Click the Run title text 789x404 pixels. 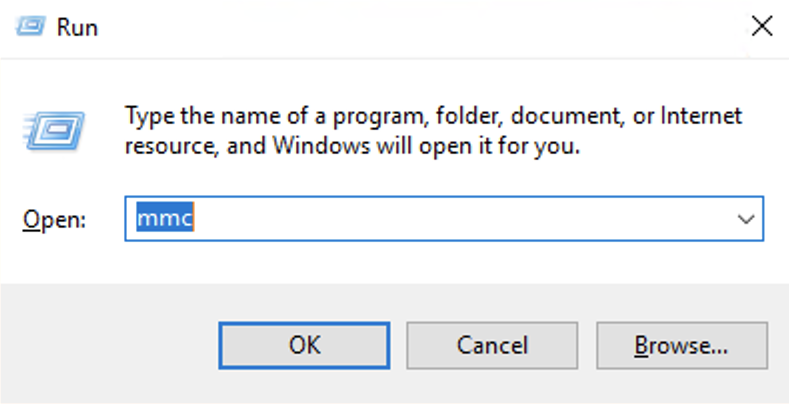coord(77,27)
